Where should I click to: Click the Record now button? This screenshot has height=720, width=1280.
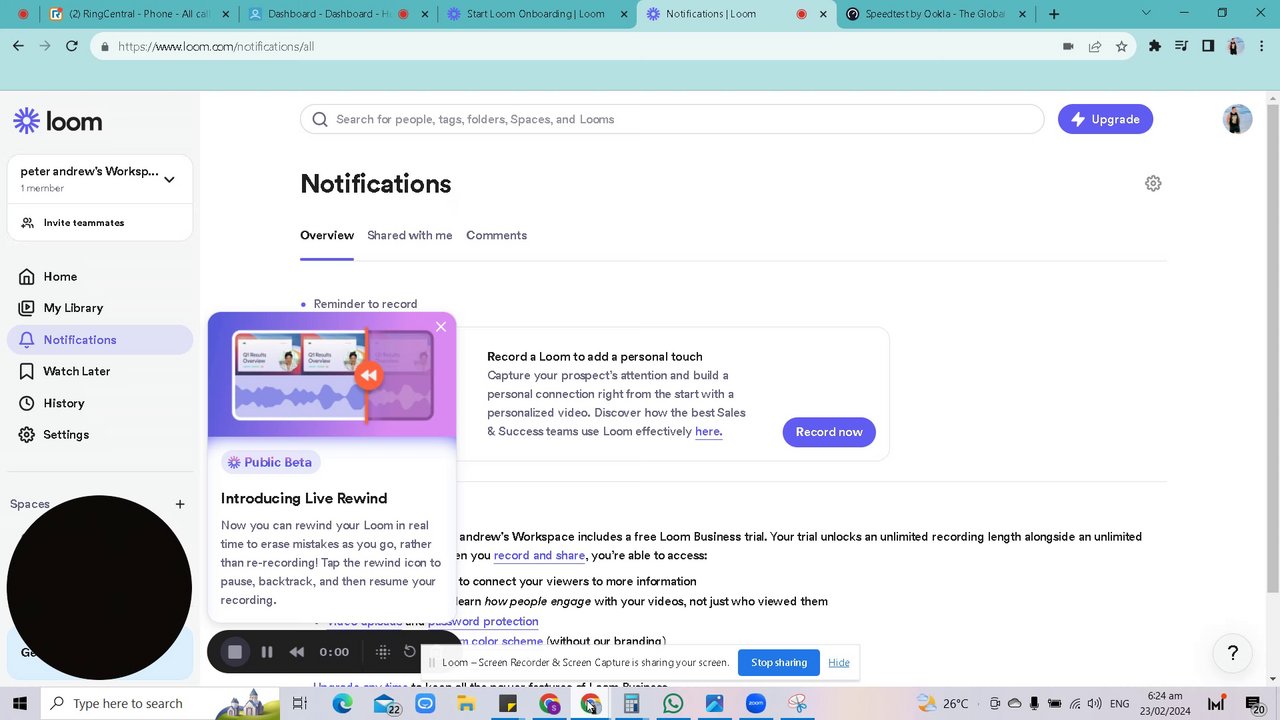(x=829, y=432)
